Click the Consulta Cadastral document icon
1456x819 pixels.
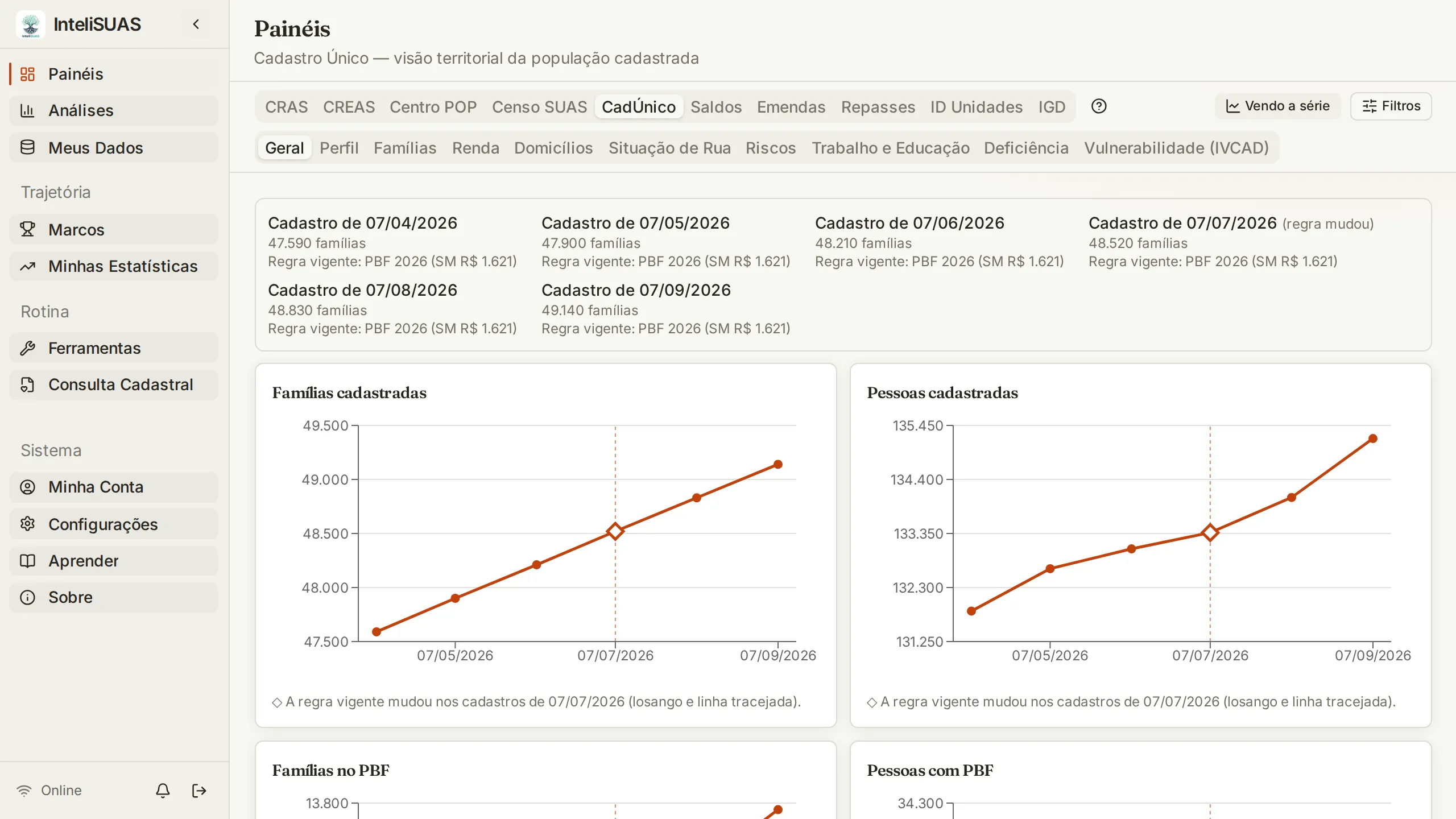27,384
